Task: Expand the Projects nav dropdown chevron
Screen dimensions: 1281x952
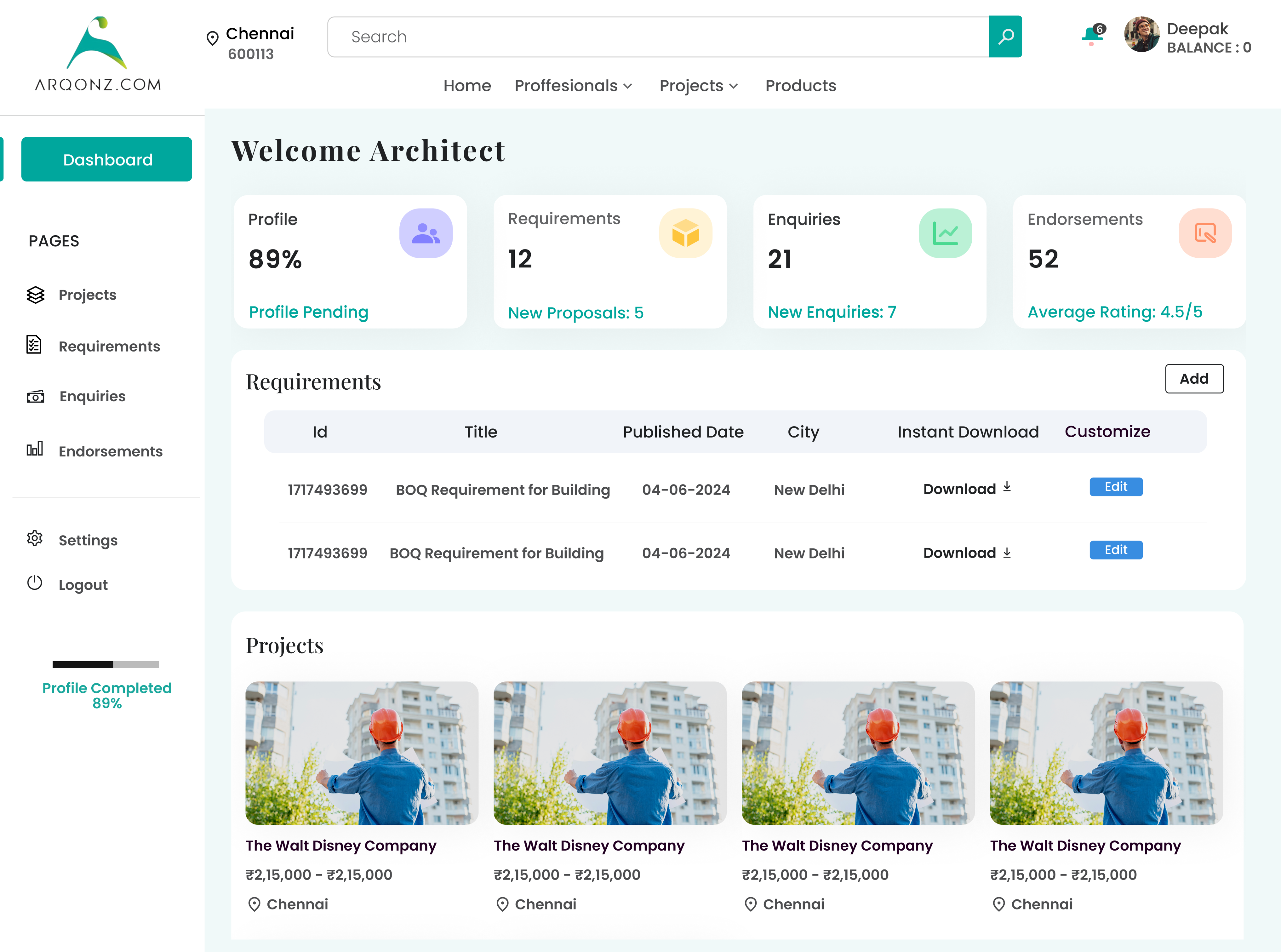Action: click(x=734, y=86)
